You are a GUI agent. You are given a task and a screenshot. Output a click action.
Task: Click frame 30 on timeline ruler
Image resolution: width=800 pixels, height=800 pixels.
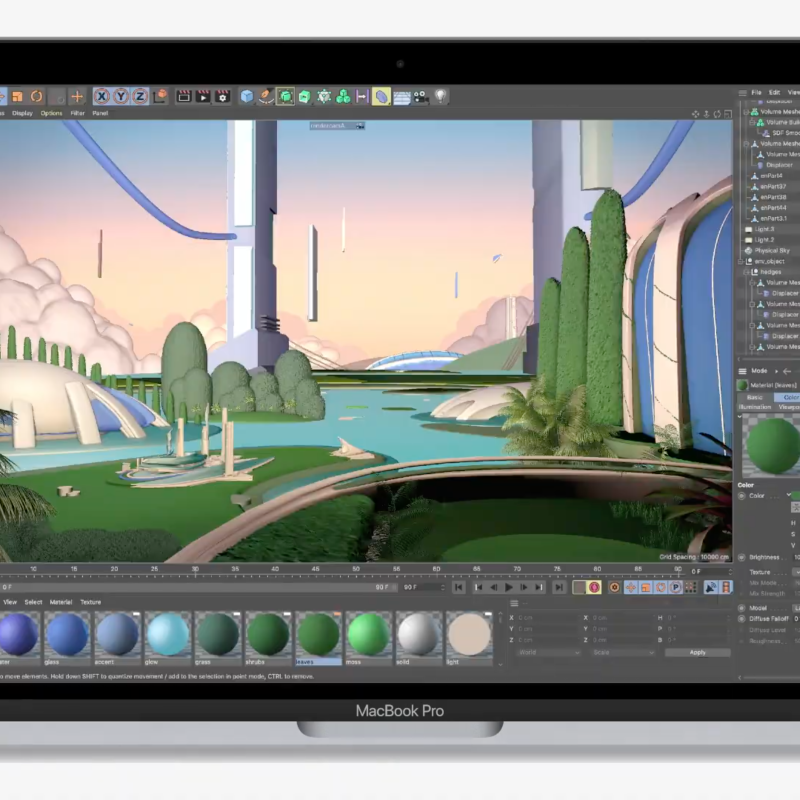coord(195,569)
